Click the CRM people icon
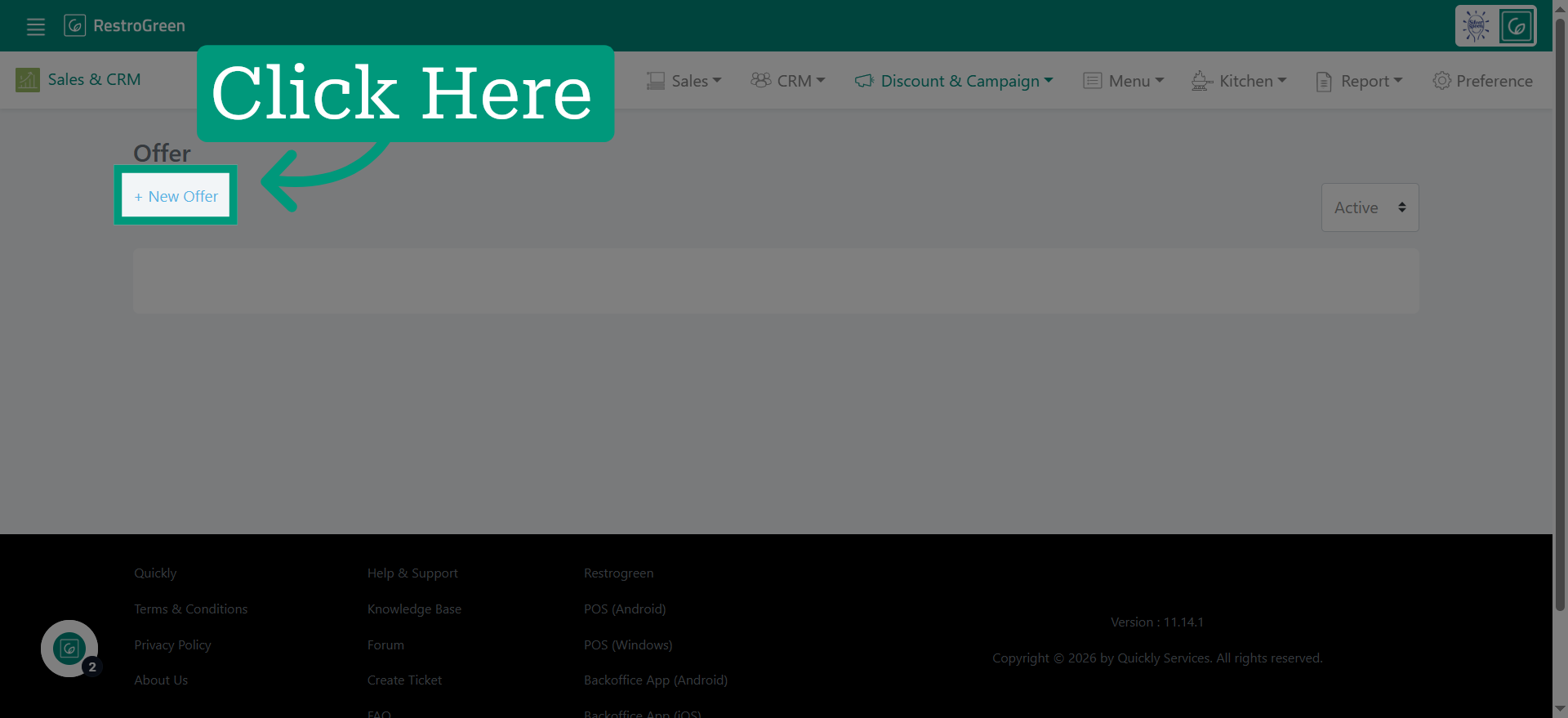This screenshot has width=1568, height=718. pyautogui.click(x=761, y=80)
